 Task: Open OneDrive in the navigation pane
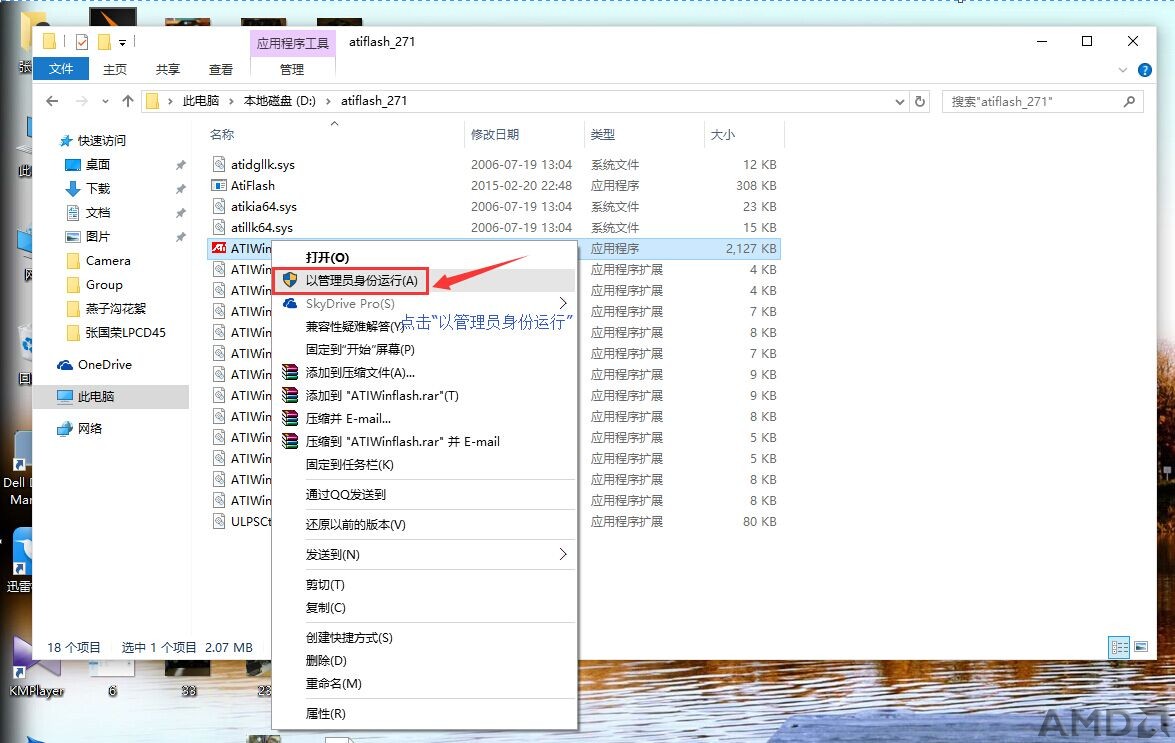tap(104, 365)
